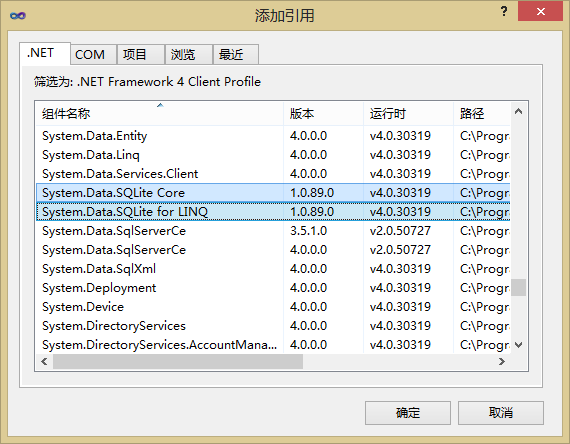Click the vertical scrollbar up arrow

[x=519, y=111]
